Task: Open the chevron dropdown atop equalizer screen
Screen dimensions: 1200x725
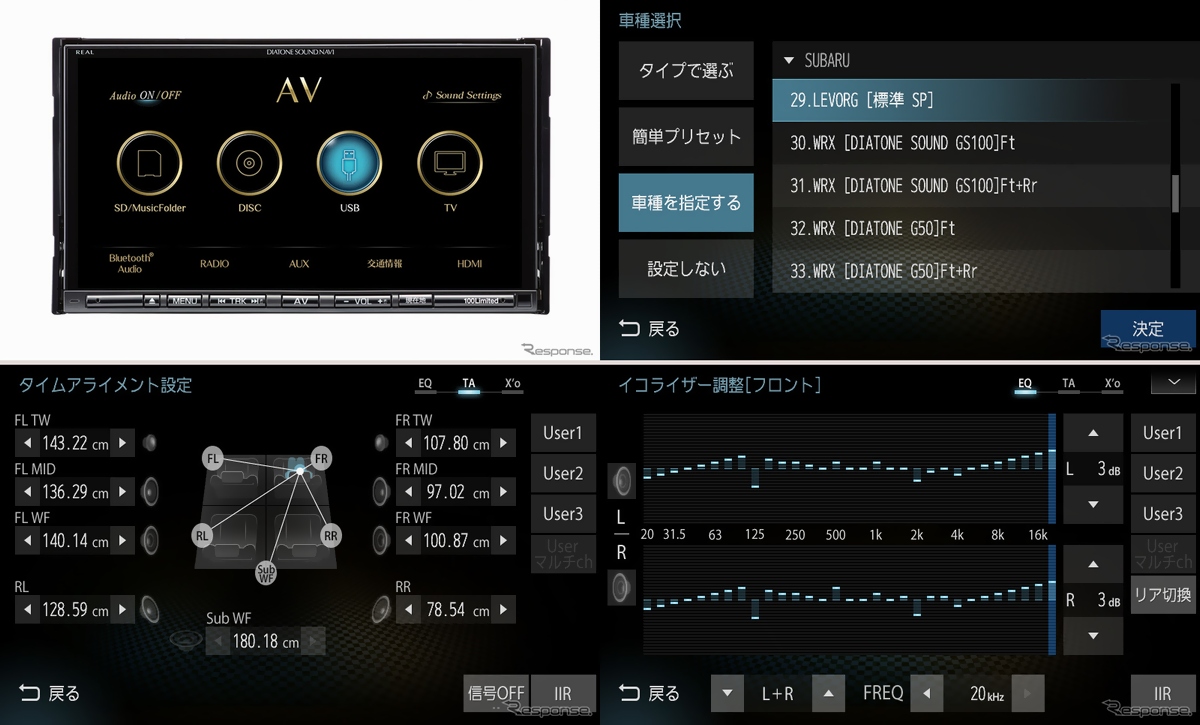Action: 1174,382
